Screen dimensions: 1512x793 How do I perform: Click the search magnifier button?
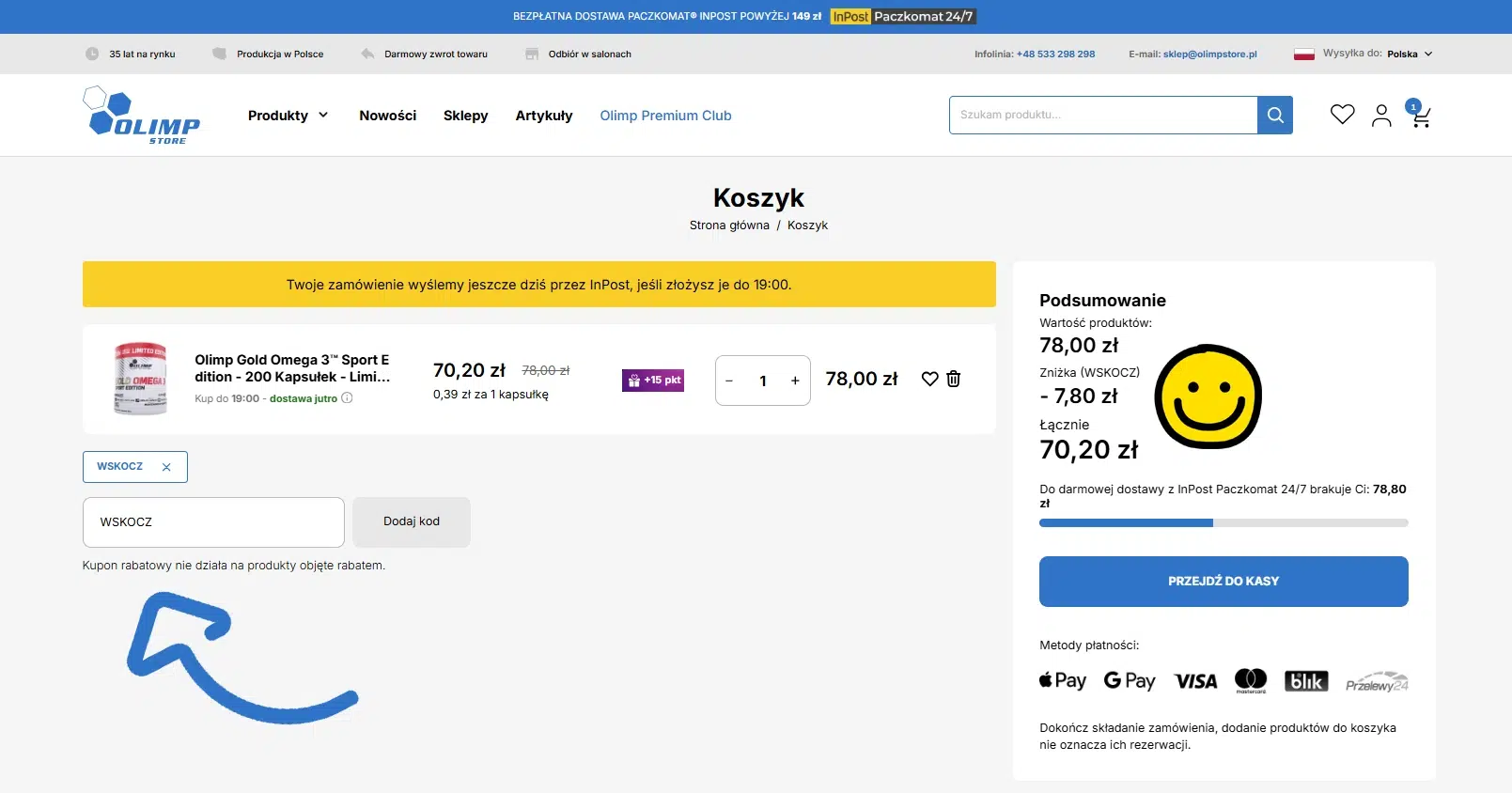point(1275,115)
